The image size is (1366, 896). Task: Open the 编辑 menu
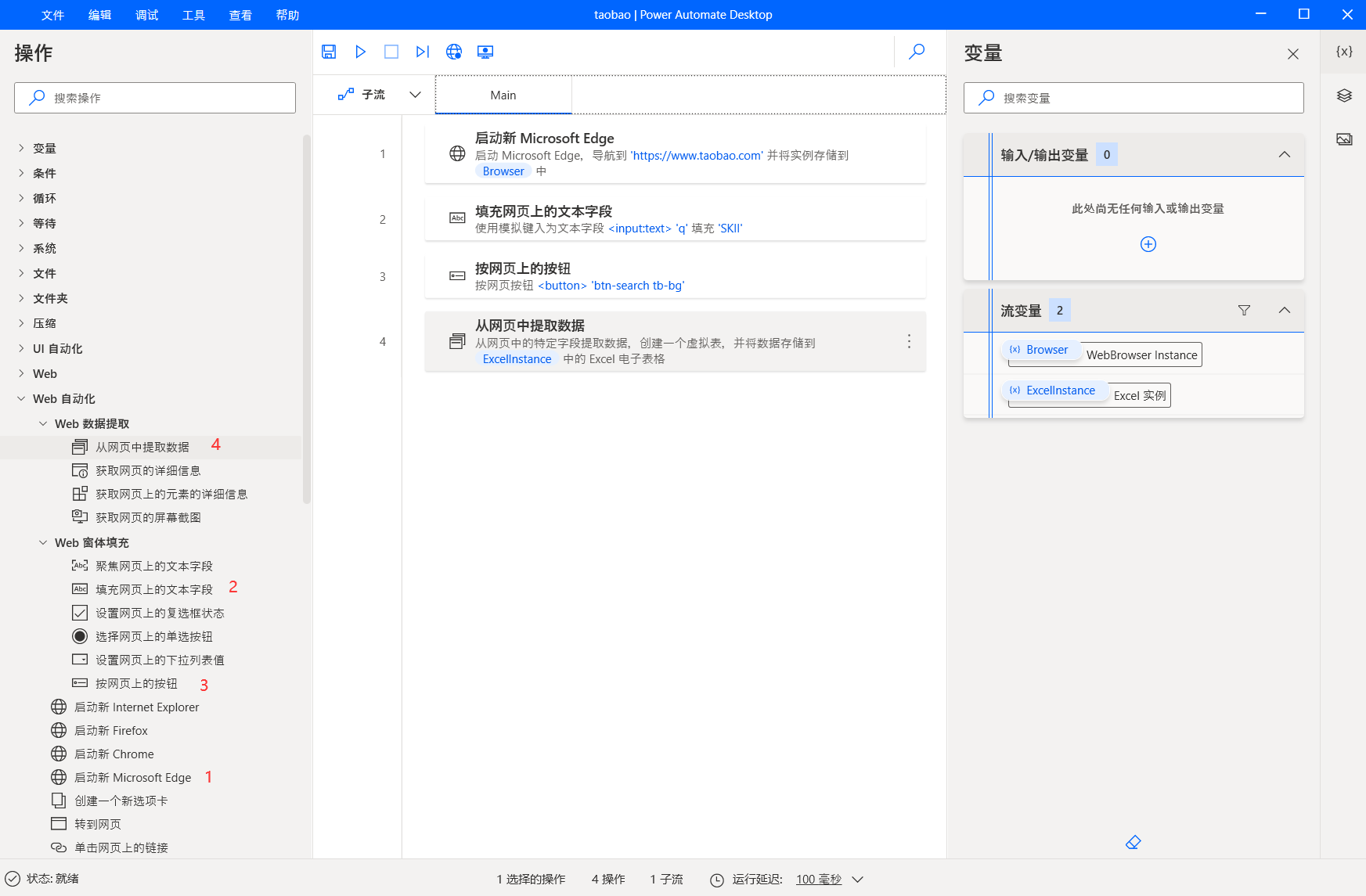(99, 15)
